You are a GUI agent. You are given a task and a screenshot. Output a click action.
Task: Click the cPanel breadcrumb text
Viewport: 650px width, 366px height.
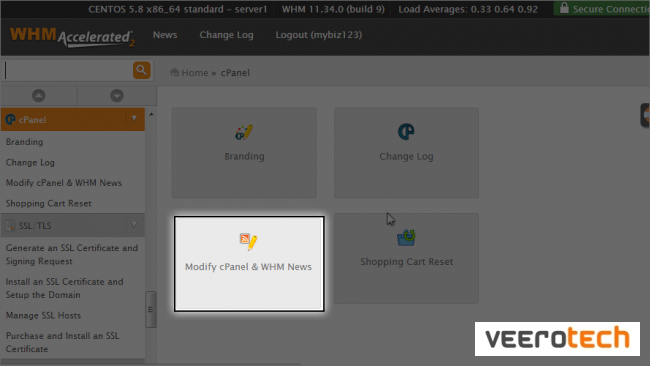[x=235, y=73]
